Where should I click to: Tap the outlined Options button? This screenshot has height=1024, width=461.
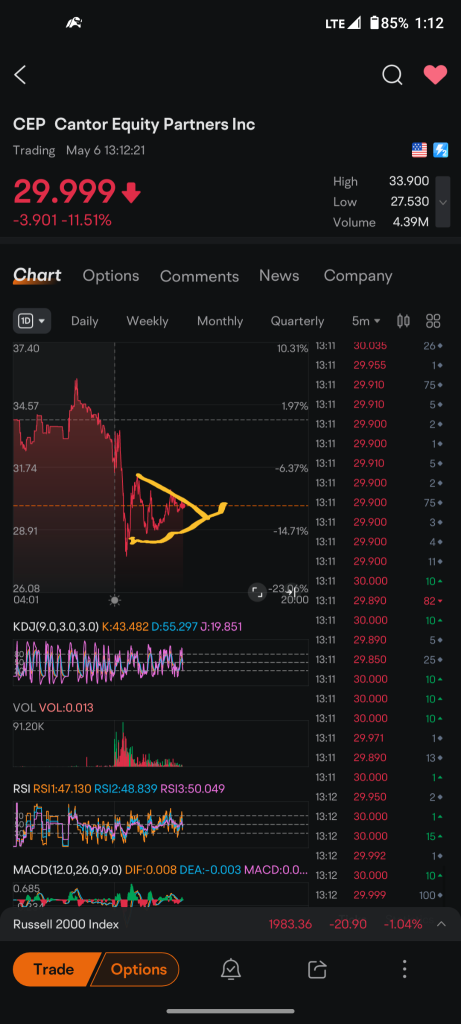[135, 969]
